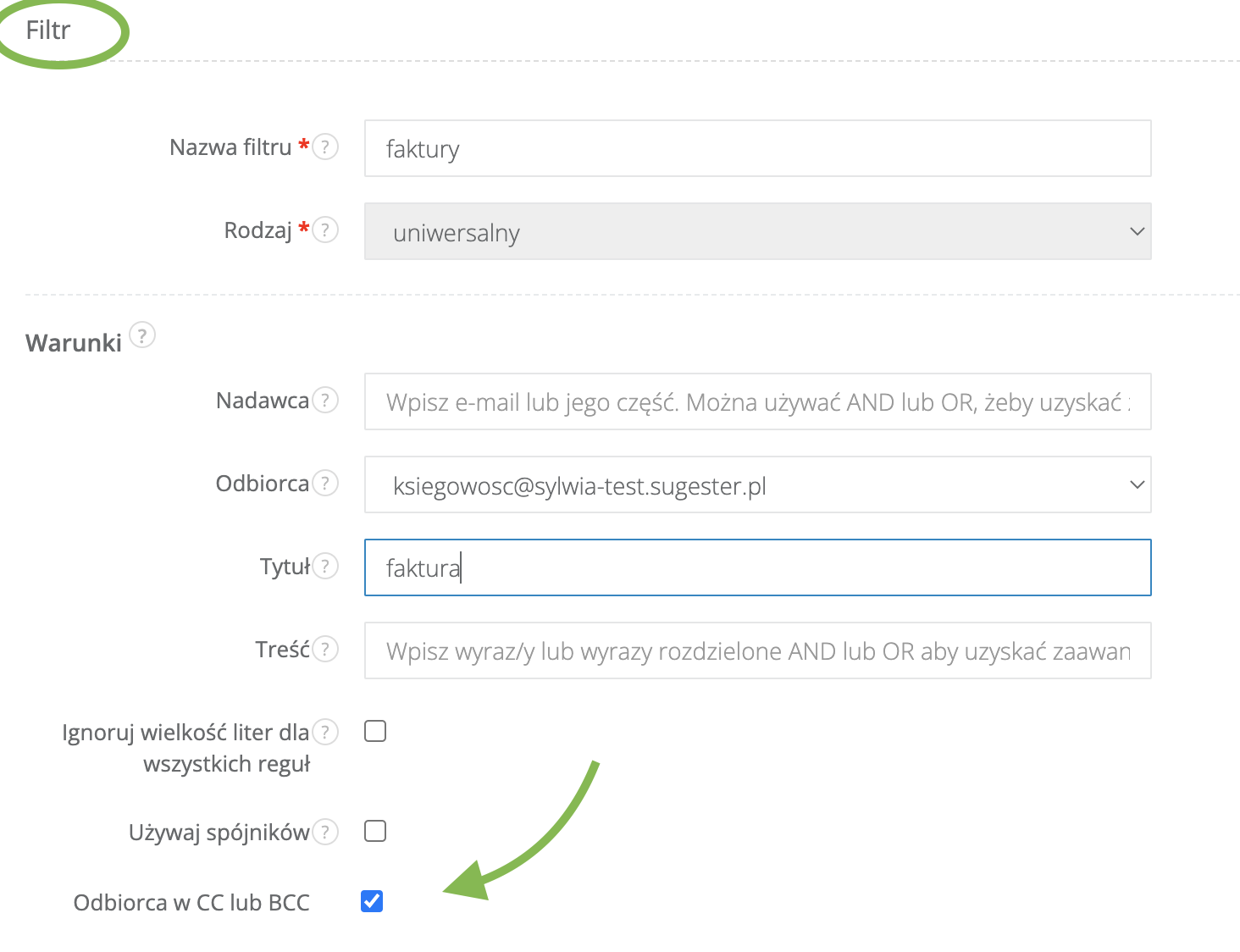Uncheck Odbiorca w CC lub BCC
1240x952 pixels.
pyautogui.click(x=372, y=901)
